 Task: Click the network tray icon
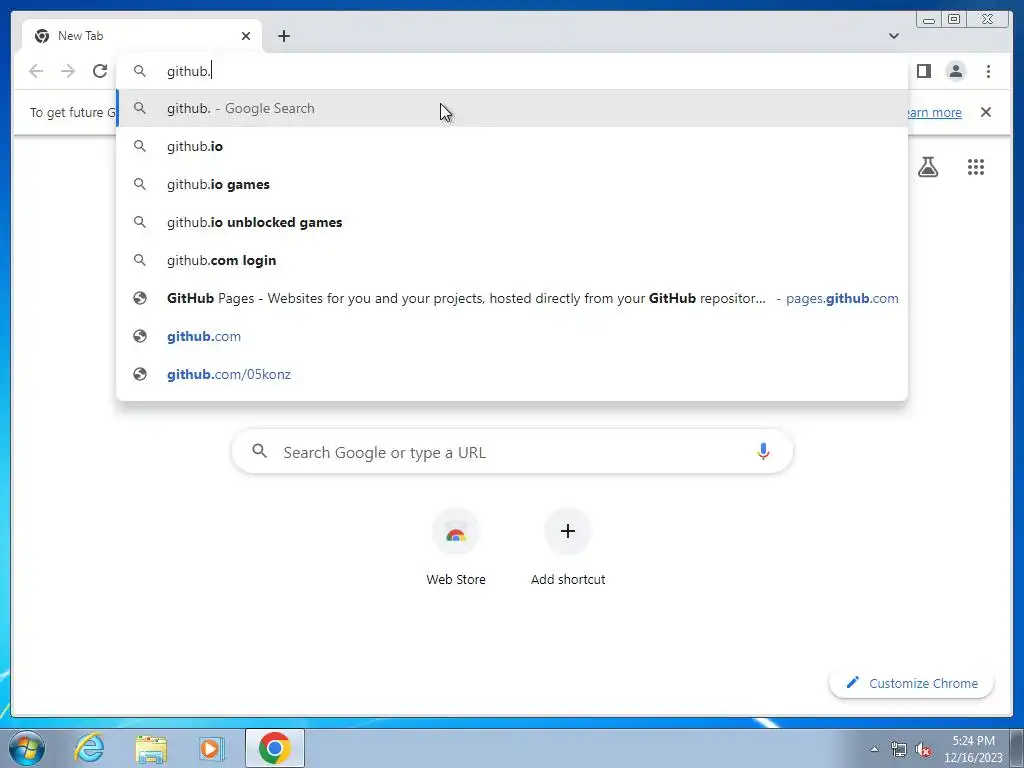899,749
